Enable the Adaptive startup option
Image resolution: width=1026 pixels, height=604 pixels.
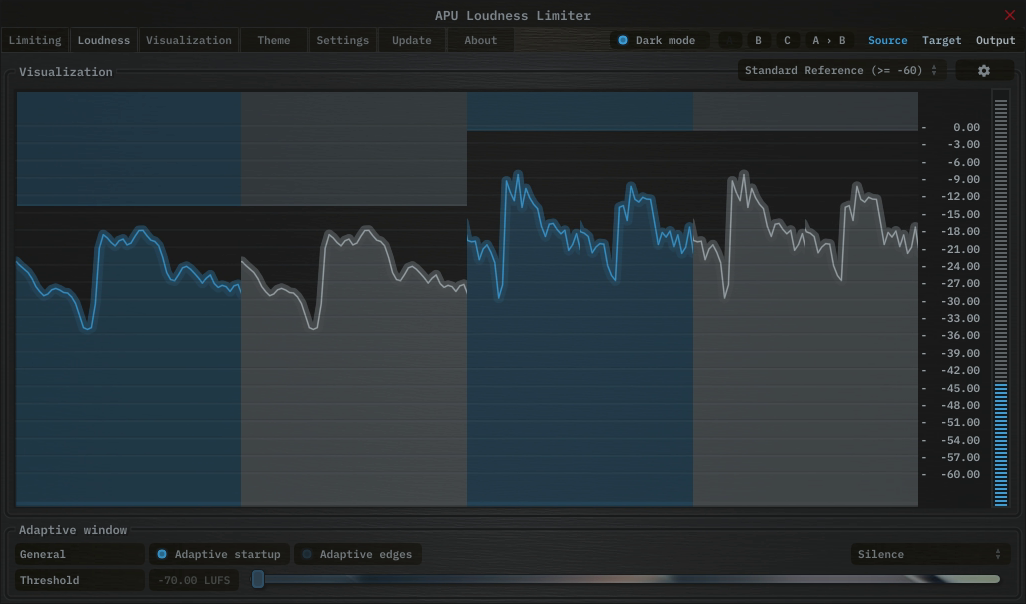(219, 554)
